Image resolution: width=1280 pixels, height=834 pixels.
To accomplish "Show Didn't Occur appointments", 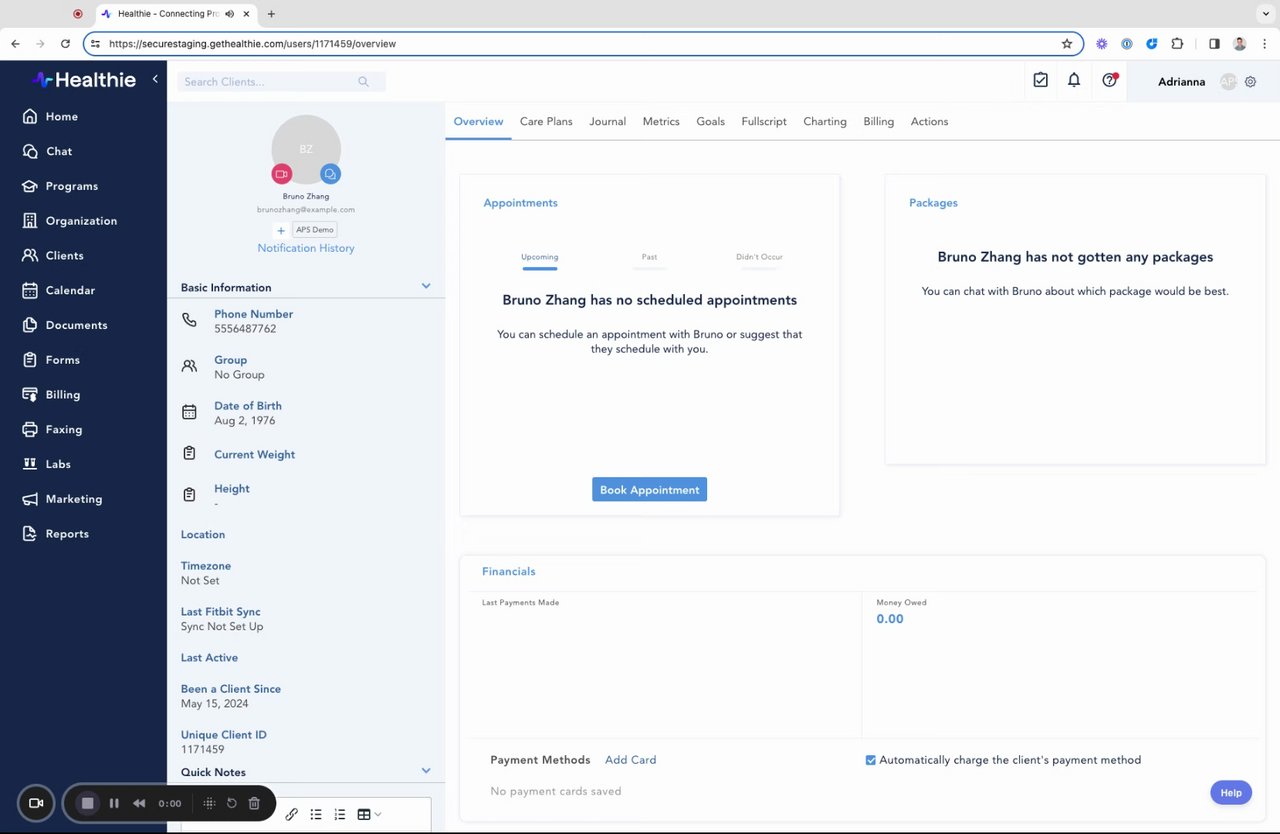I will tap(759, 257).
